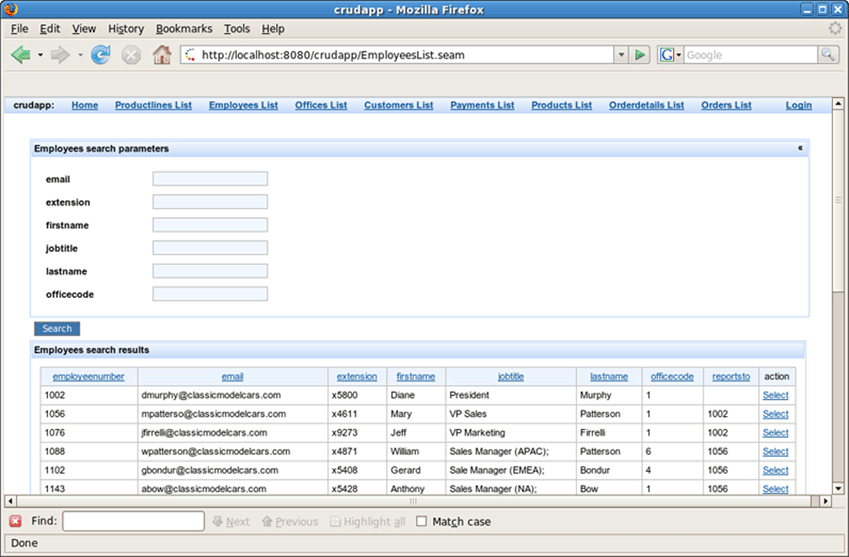Click the Reload page icon
Screen dimensions: 849x557
point(100,55)
